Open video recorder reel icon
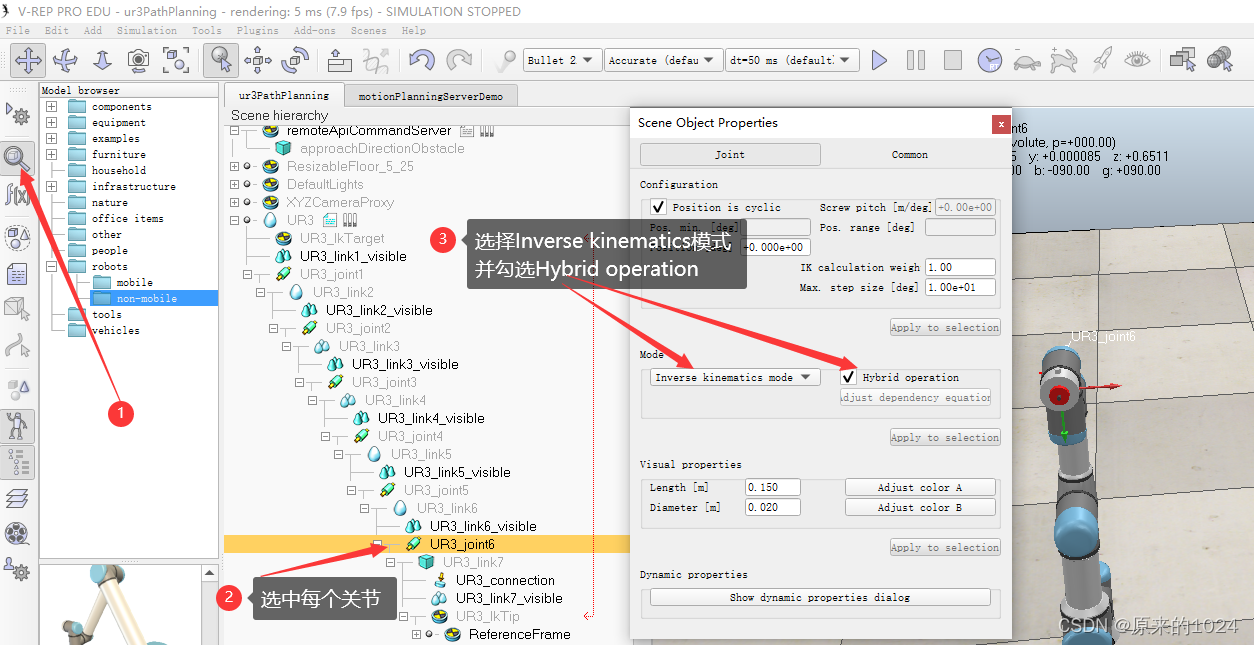 point(18,534)
